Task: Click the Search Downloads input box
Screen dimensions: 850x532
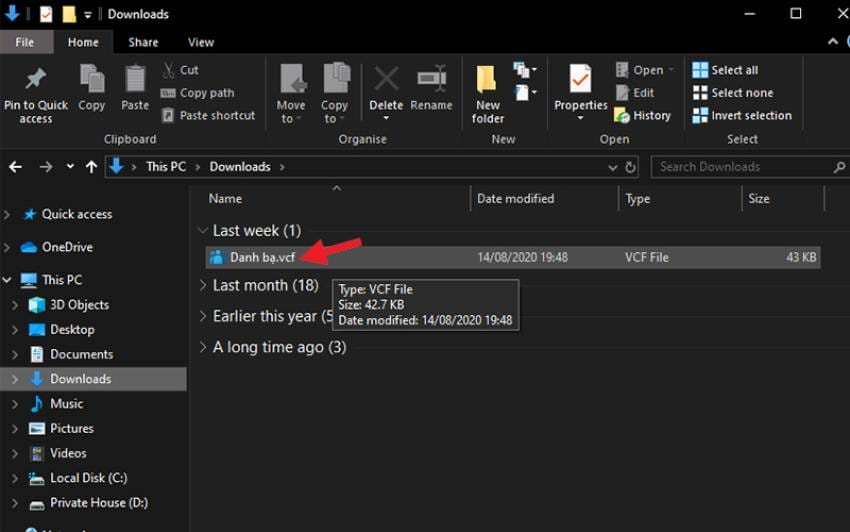Action: click(740, 167)
